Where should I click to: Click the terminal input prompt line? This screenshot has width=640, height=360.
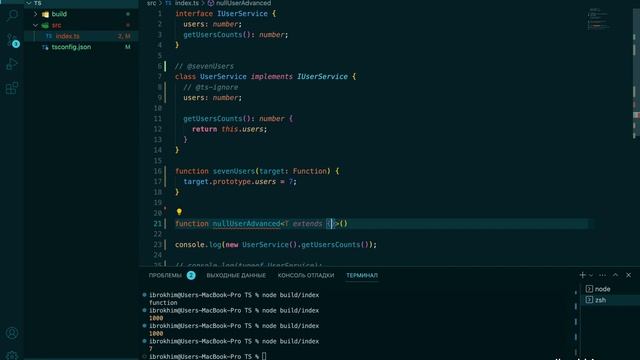(x=207, y=356)
